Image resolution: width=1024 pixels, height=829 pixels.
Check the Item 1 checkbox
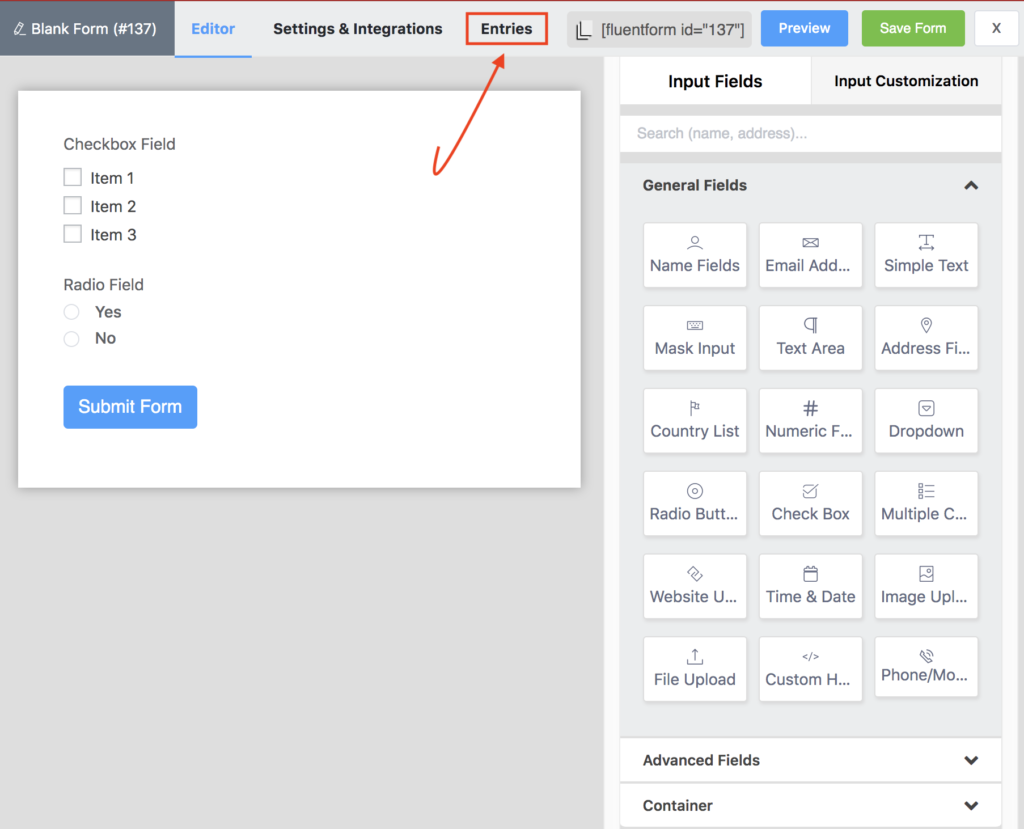point(72,177)
